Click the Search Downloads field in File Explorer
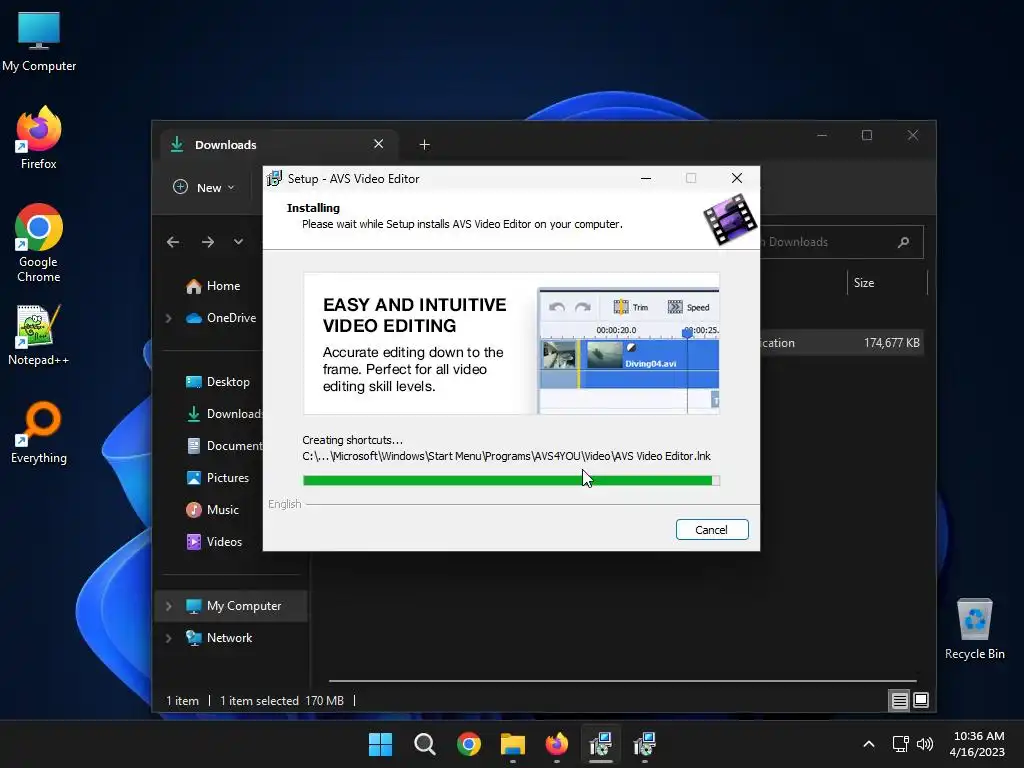Viewport: 1024px width, 768px height. [x=842, y=242]
